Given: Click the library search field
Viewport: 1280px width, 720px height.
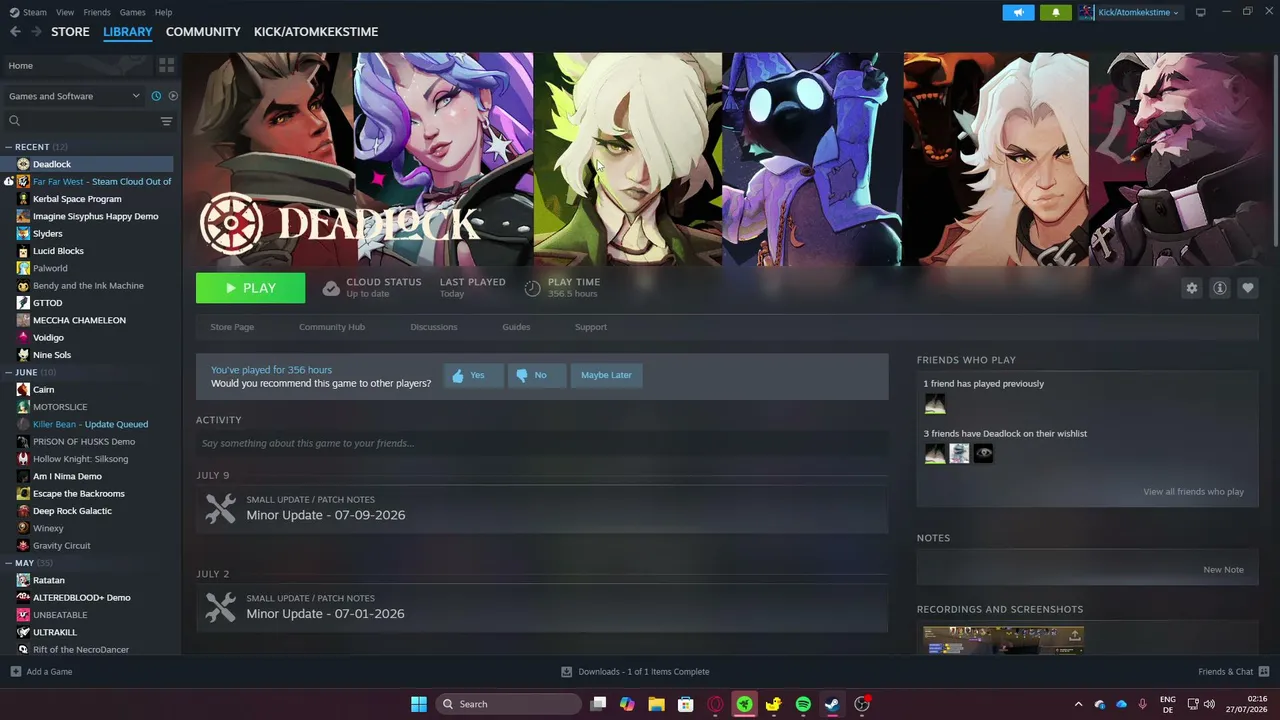Looking at the screenshot, I should point(80,121).
